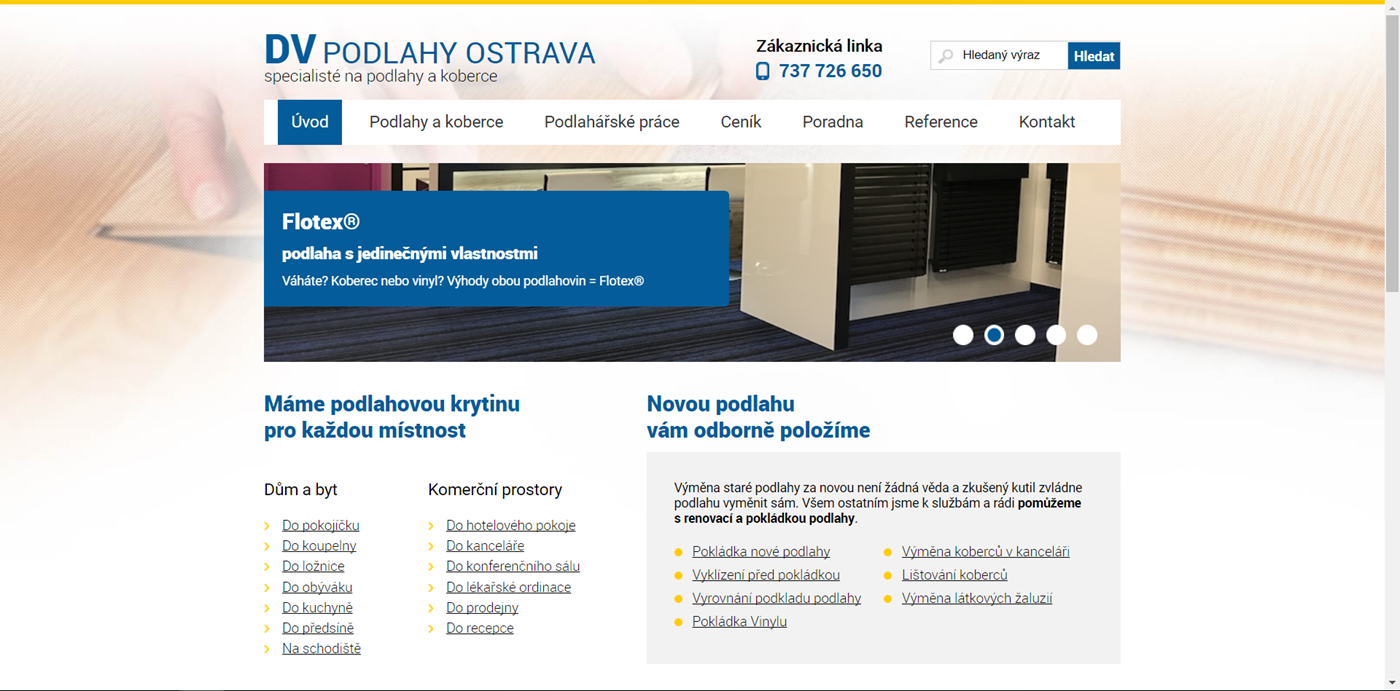Image resolution: width=1400 pixels, height=691 pixels.
Task: Open the Reference menu item
Action: [941, 122]
